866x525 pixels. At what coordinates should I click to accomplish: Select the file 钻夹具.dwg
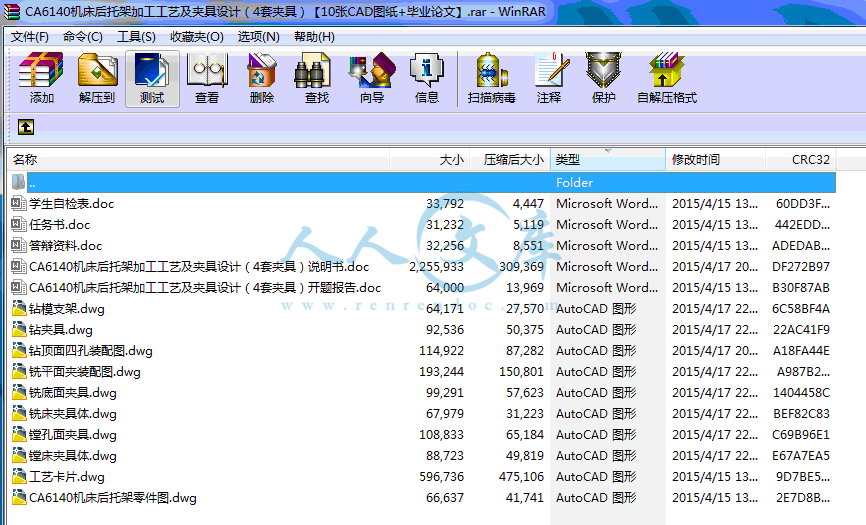[x=60, y=330]
